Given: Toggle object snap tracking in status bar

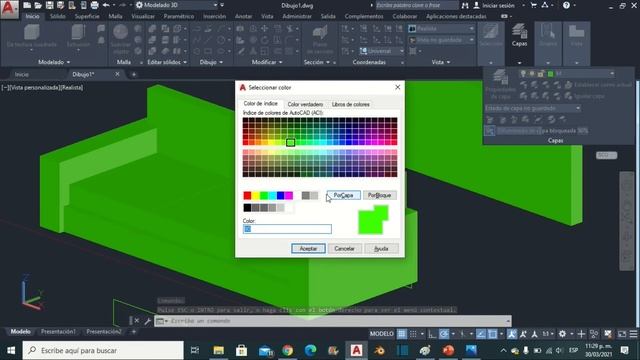Looking at the screenshot, I should pyautogui.click(x=481, y=334).
